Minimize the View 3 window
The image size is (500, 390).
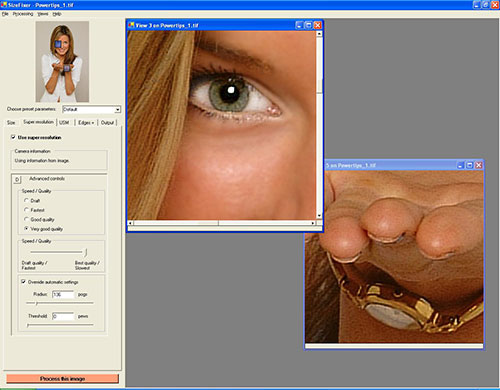pos(299,25)
